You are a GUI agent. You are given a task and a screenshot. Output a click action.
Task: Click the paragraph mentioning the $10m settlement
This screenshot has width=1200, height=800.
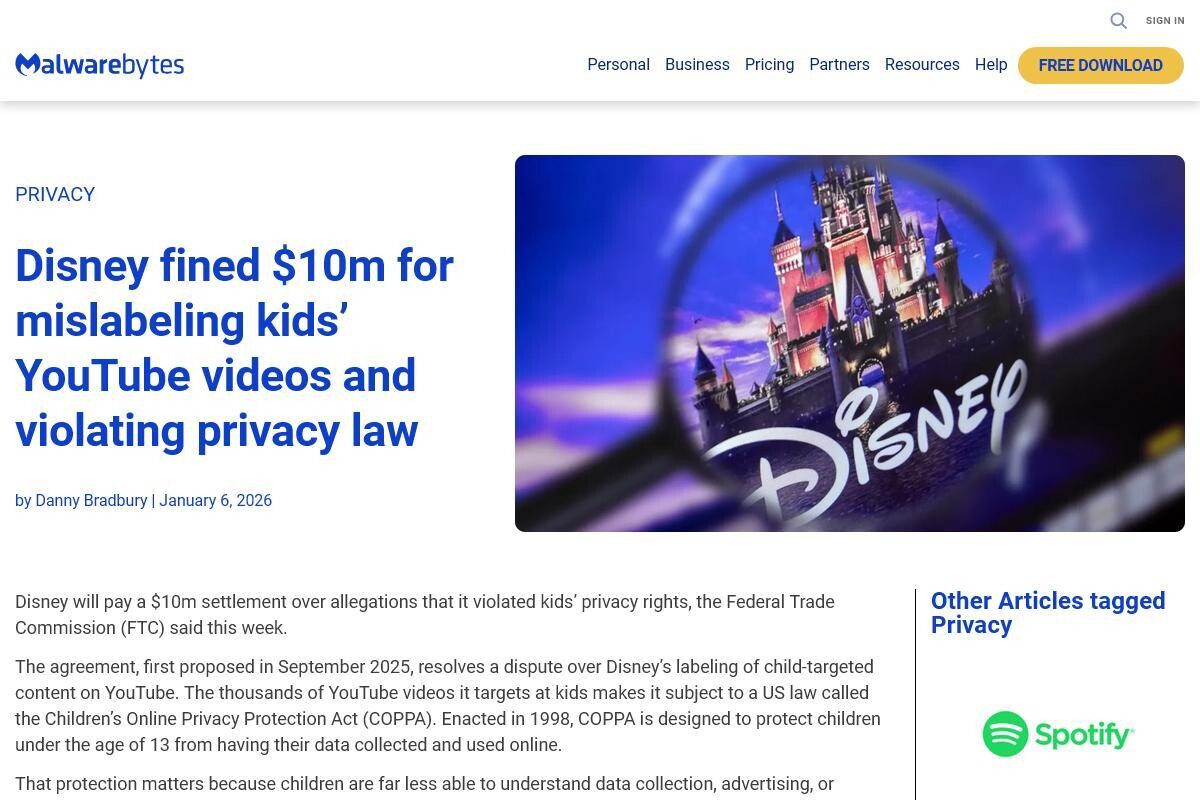tap(425, 615)
